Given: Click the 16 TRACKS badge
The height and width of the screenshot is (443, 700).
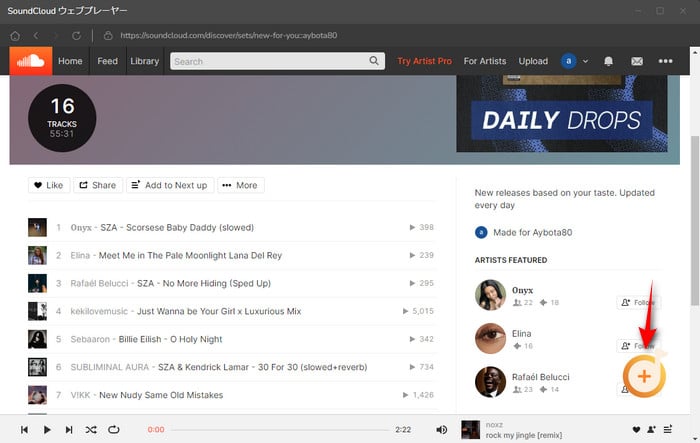Looking at the screenshot, I should (x=62, y=118).
